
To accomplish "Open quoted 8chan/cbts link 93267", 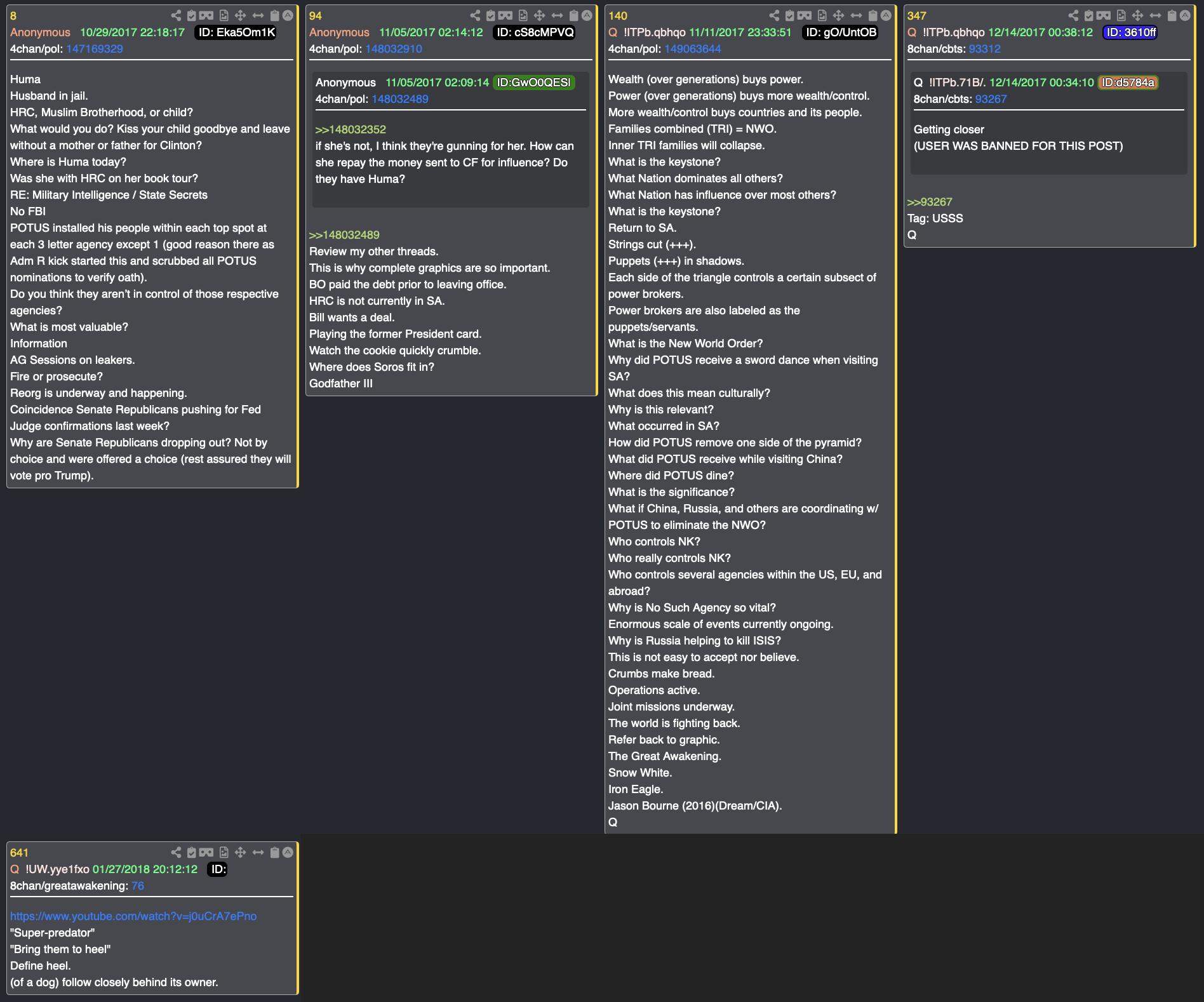I will [x=991, y=99].
